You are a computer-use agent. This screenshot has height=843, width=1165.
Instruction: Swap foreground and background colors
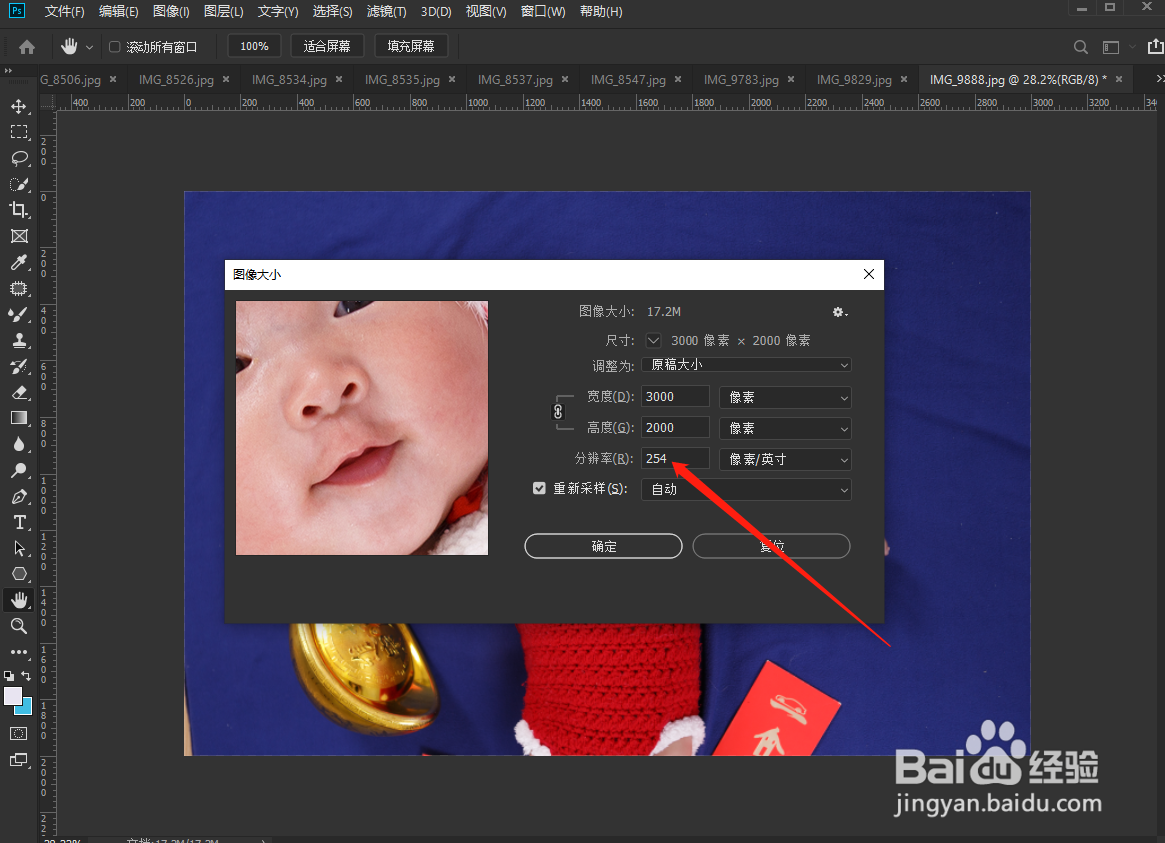point(26,676)
